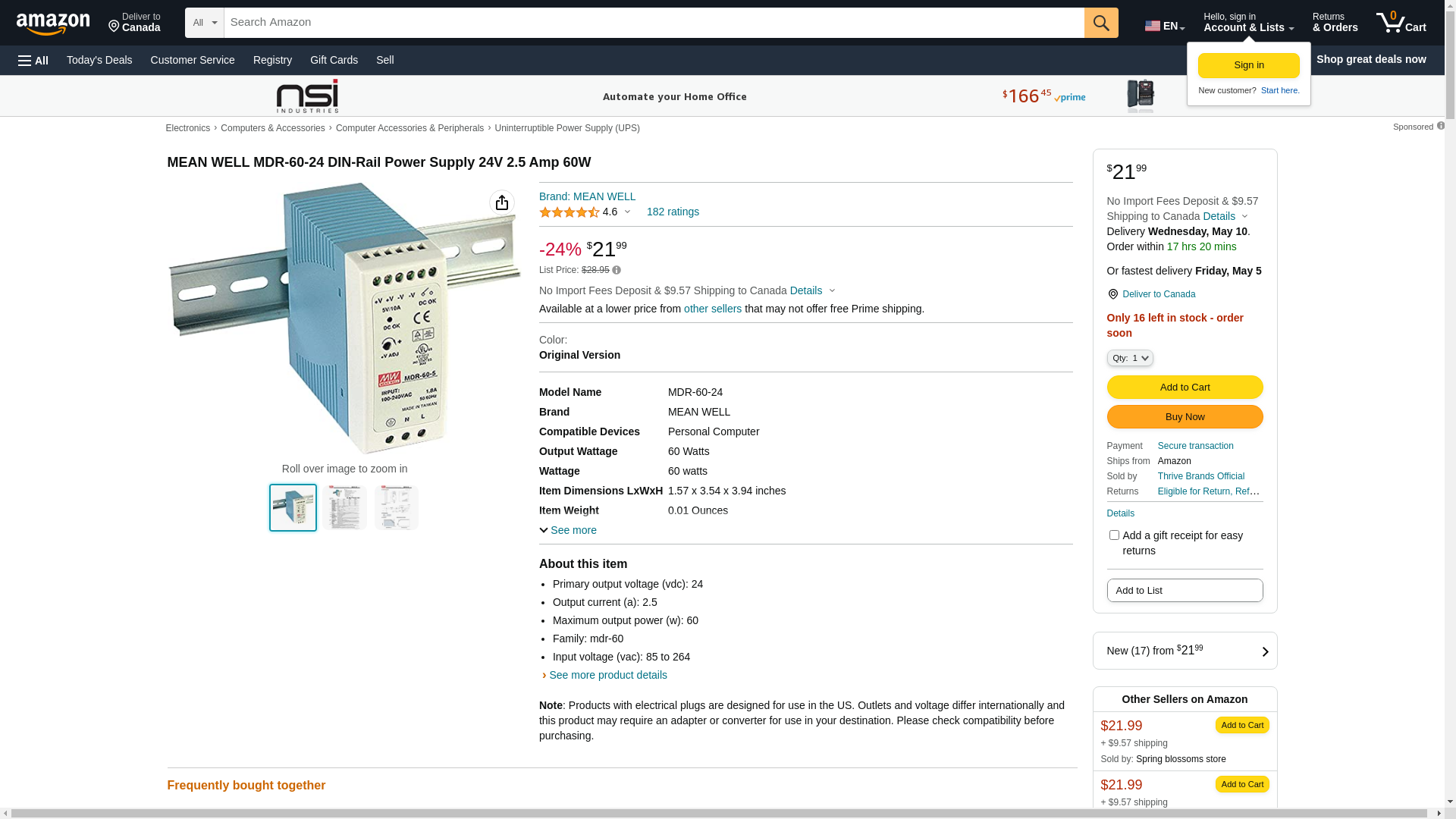Go to Customer Service page

pyautogui.click(x=193, y=60)
